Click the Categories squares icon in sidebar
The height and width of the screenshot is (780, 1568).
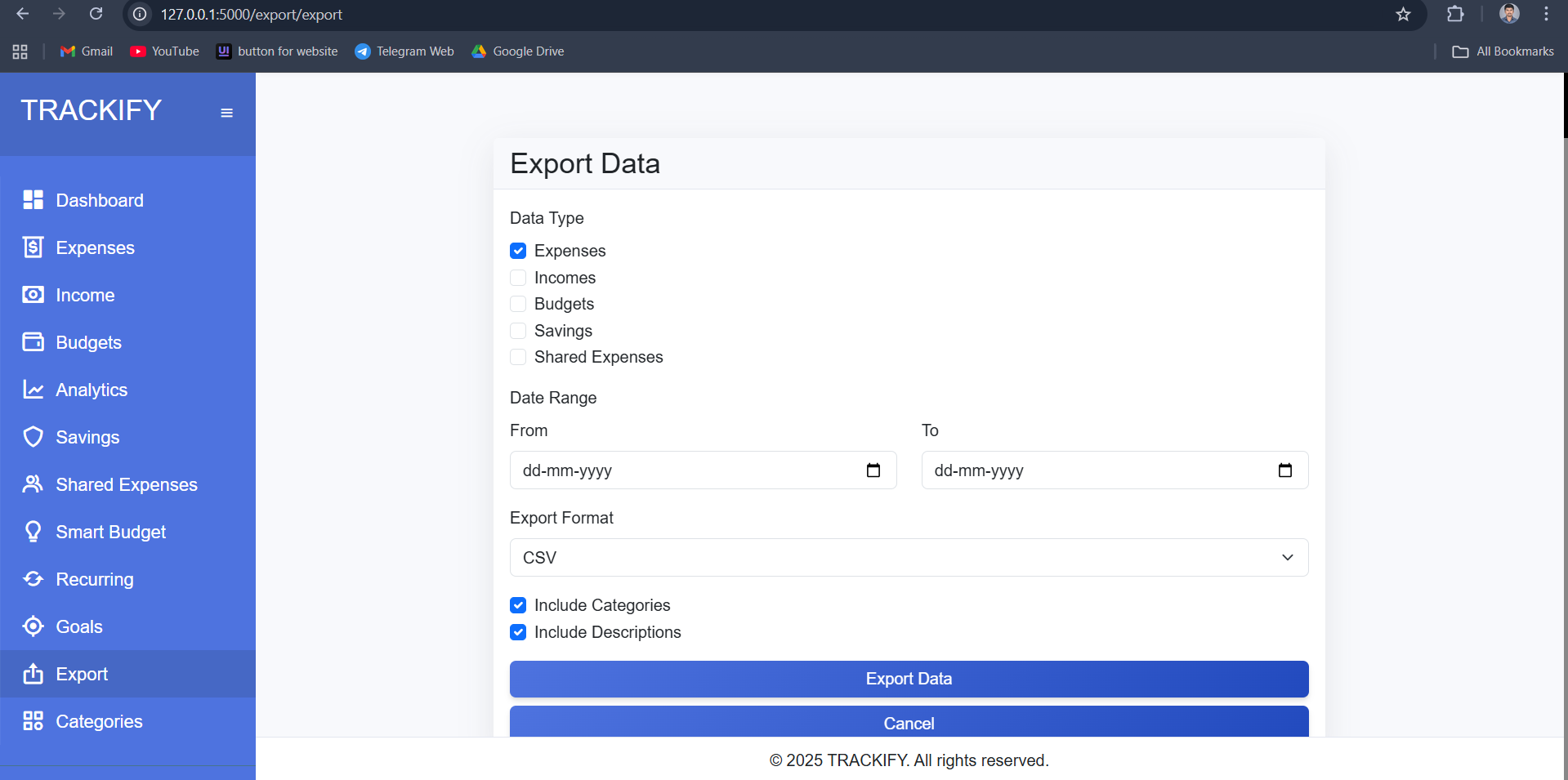[x=33, y=721]
